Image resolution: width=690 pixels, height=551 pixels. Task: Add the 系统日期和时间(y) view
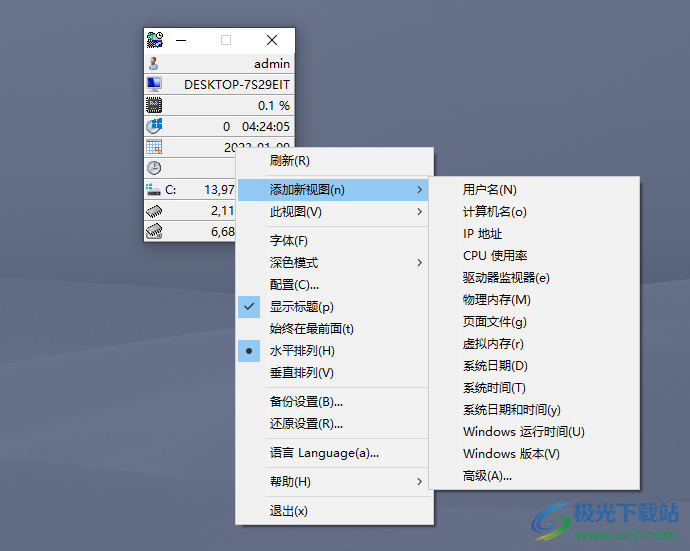click(534, 410)
